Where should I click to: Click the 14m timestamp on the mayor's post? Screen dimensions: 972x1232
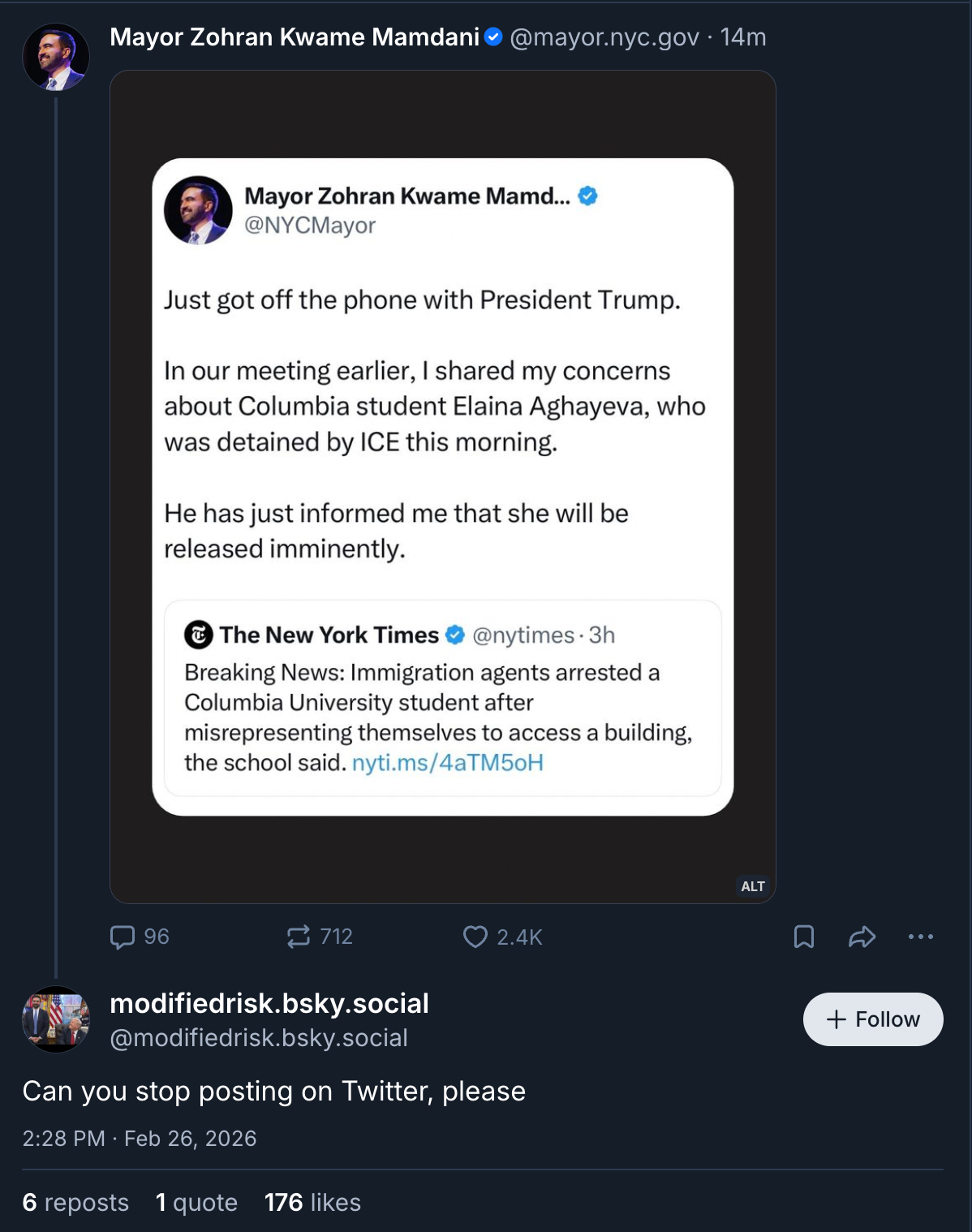pyautogui.click(x=743, y=37)
